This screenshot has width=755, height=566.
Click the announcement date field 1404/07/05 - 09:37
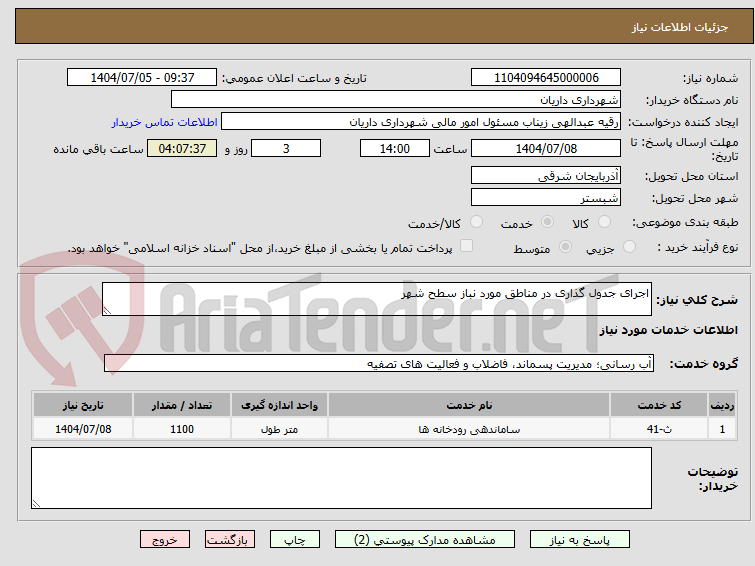[x=142, y=78]
